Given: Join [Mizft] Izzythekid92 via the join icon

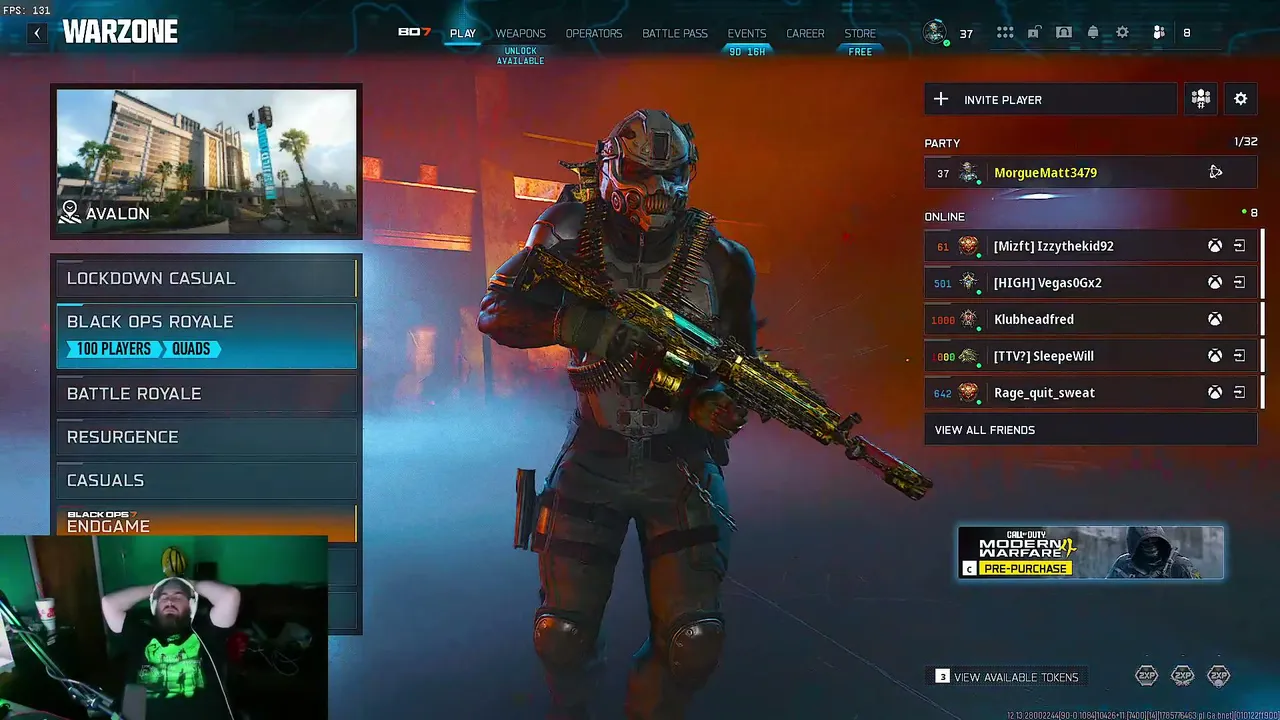Looking at the screenshot, I should tap(1239, 246).
